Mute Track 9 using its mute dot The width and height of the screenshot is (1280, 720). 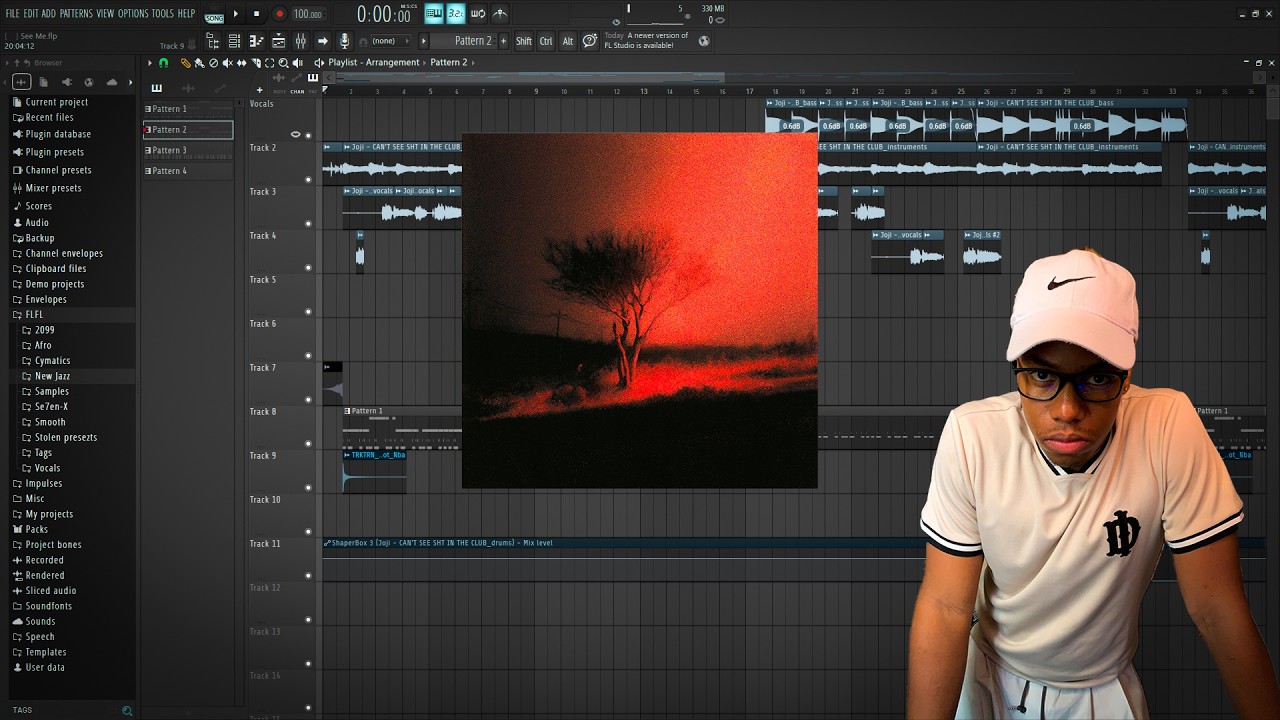(x=308, y=488)
